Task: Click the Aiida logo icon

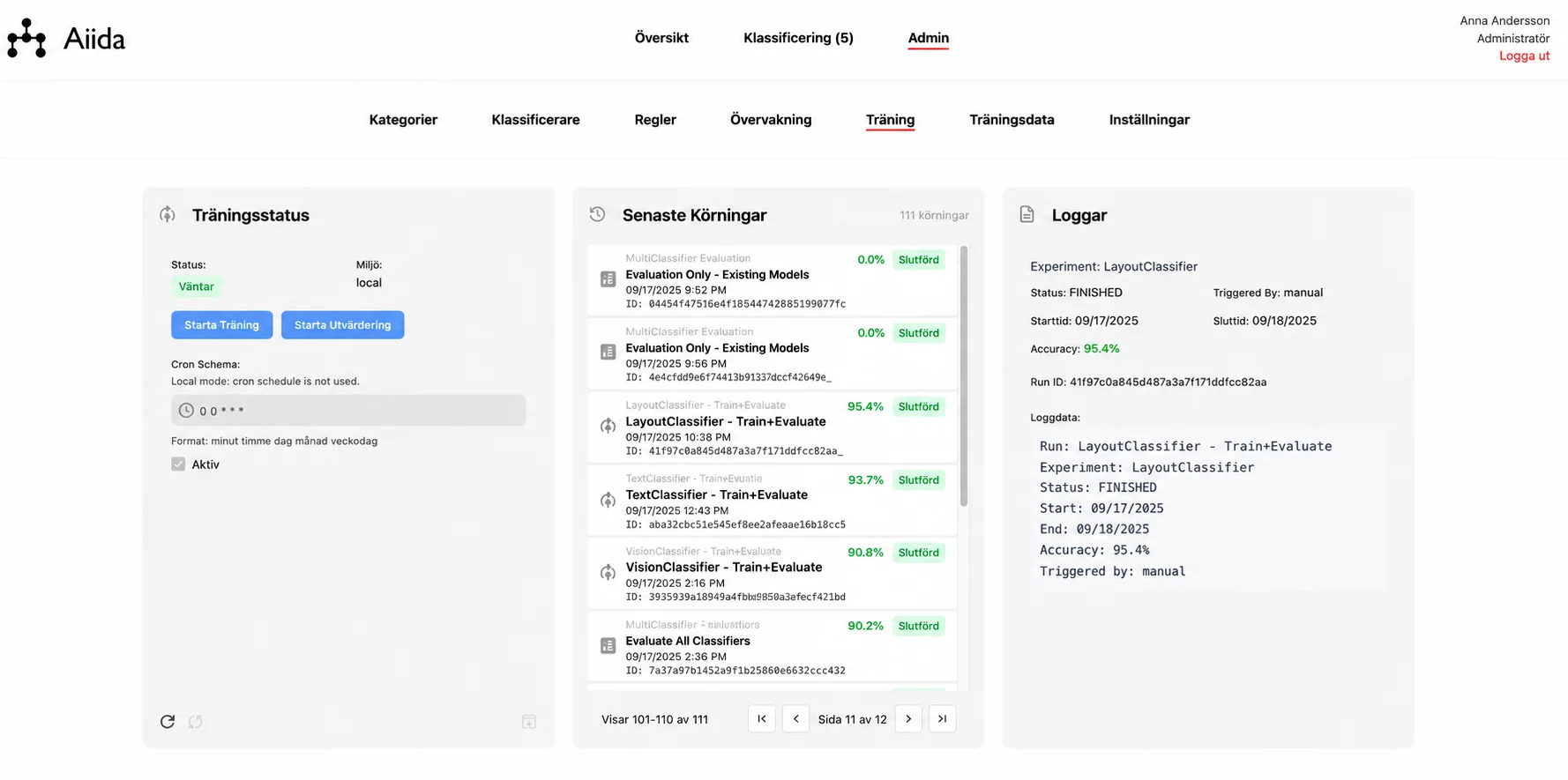Action: (26, 39)
